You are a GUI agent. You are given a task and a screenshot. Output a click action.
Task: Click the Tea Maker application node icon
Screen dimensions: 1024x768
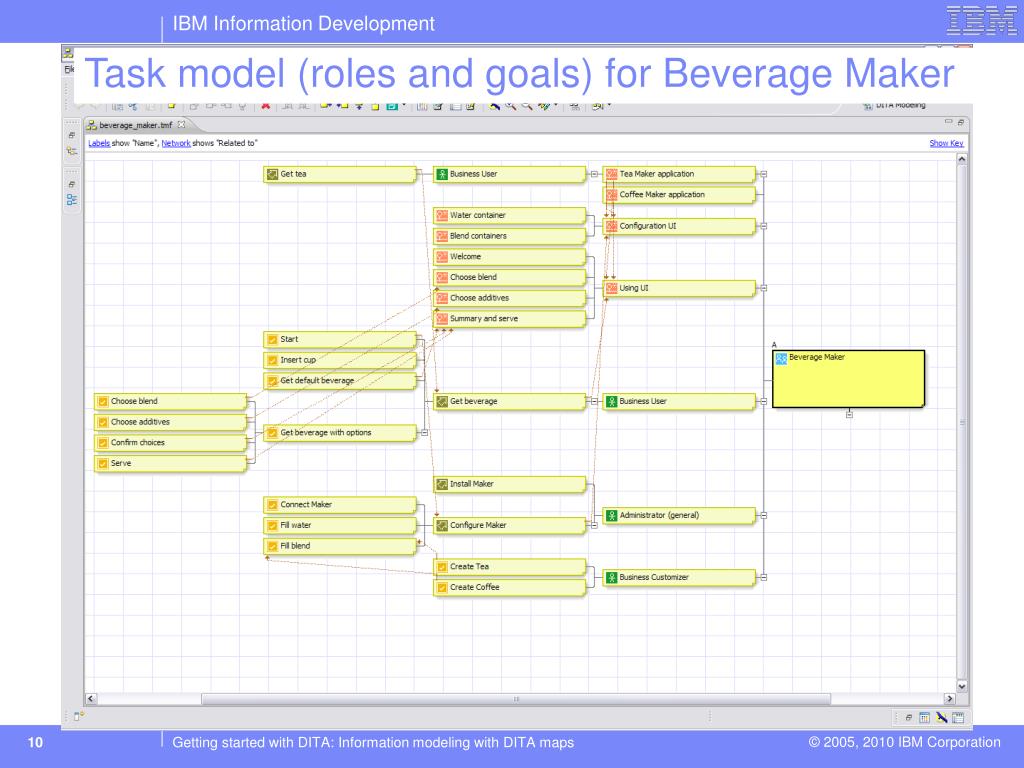point(612,174)
